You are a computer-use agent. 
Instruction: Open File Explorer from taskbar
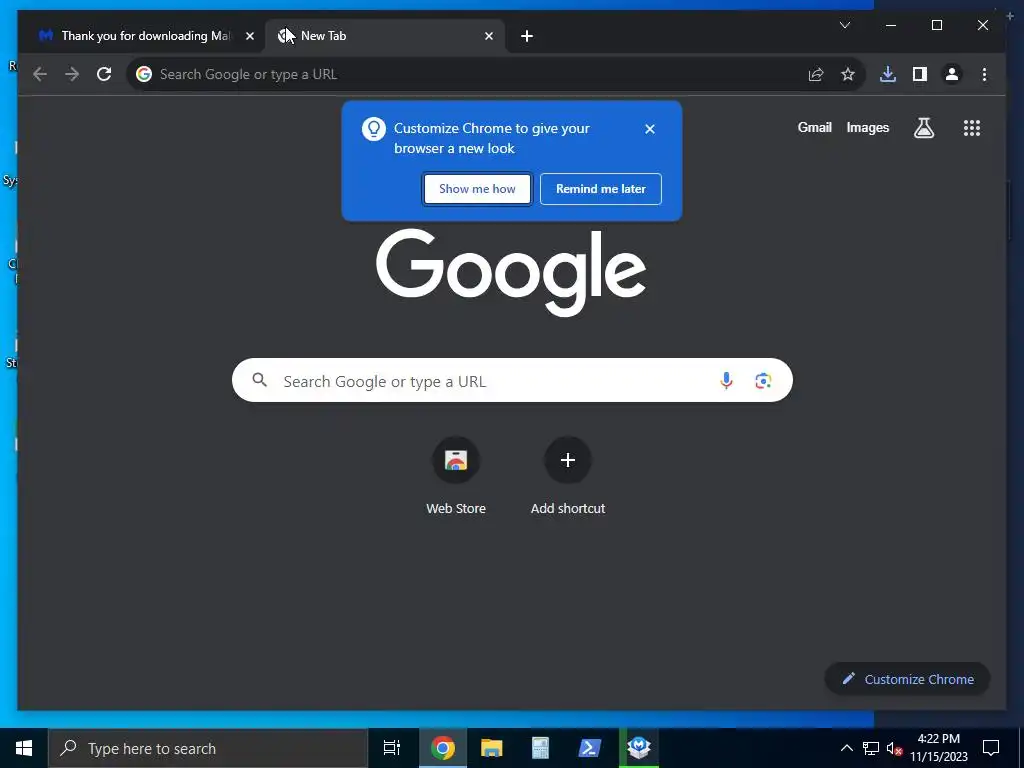492,748
